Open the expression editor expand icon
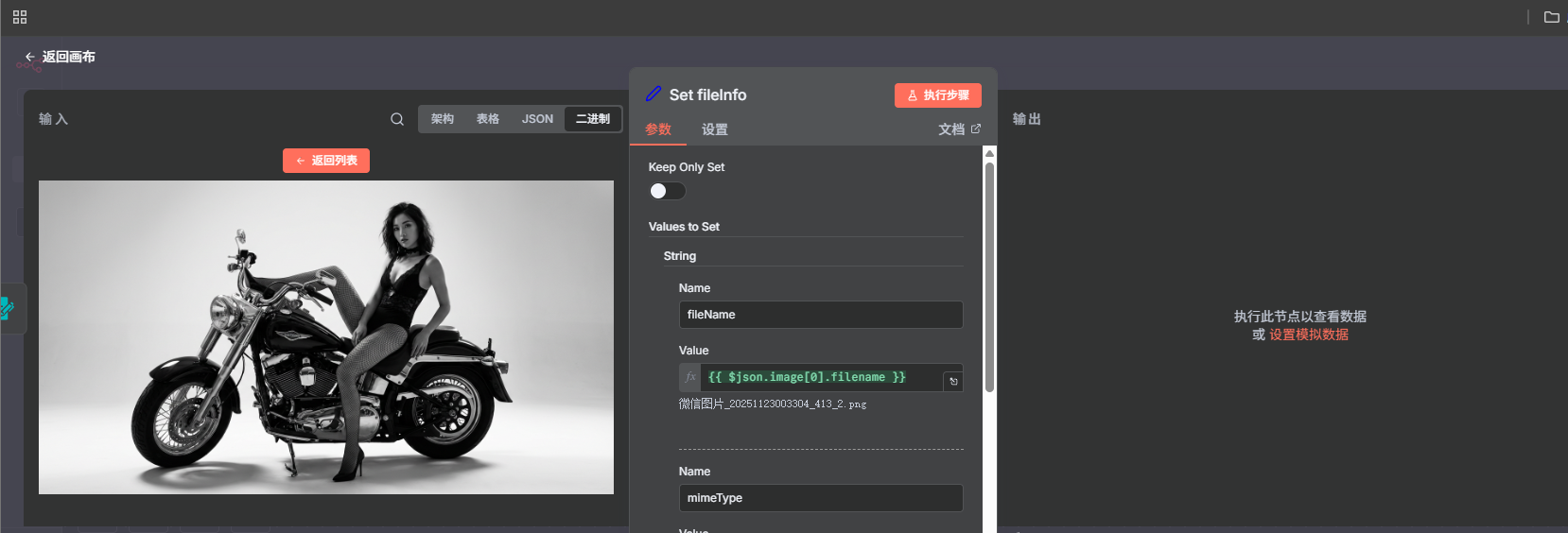The image size is (1568, 533). (953, 381)
